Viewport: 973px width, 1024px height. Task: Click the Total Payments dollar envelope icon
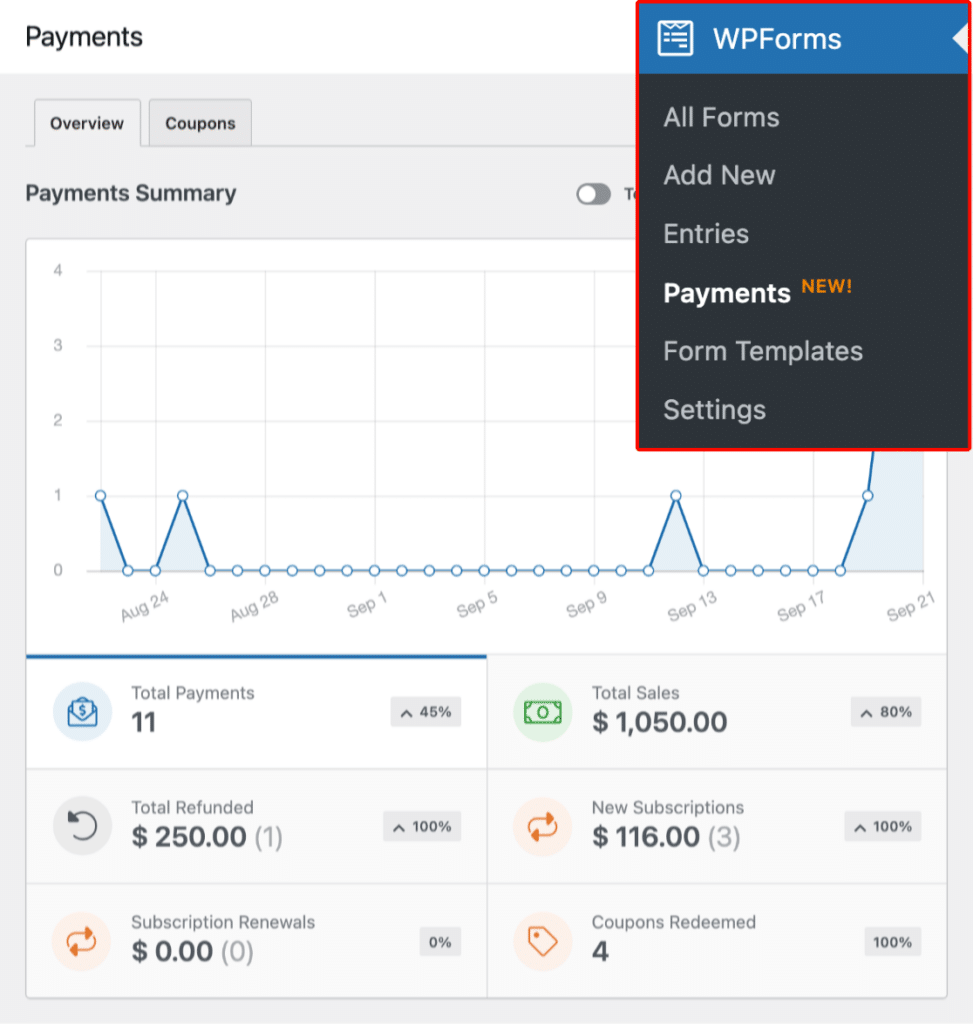pyautogui.click(x=82, y=712)
